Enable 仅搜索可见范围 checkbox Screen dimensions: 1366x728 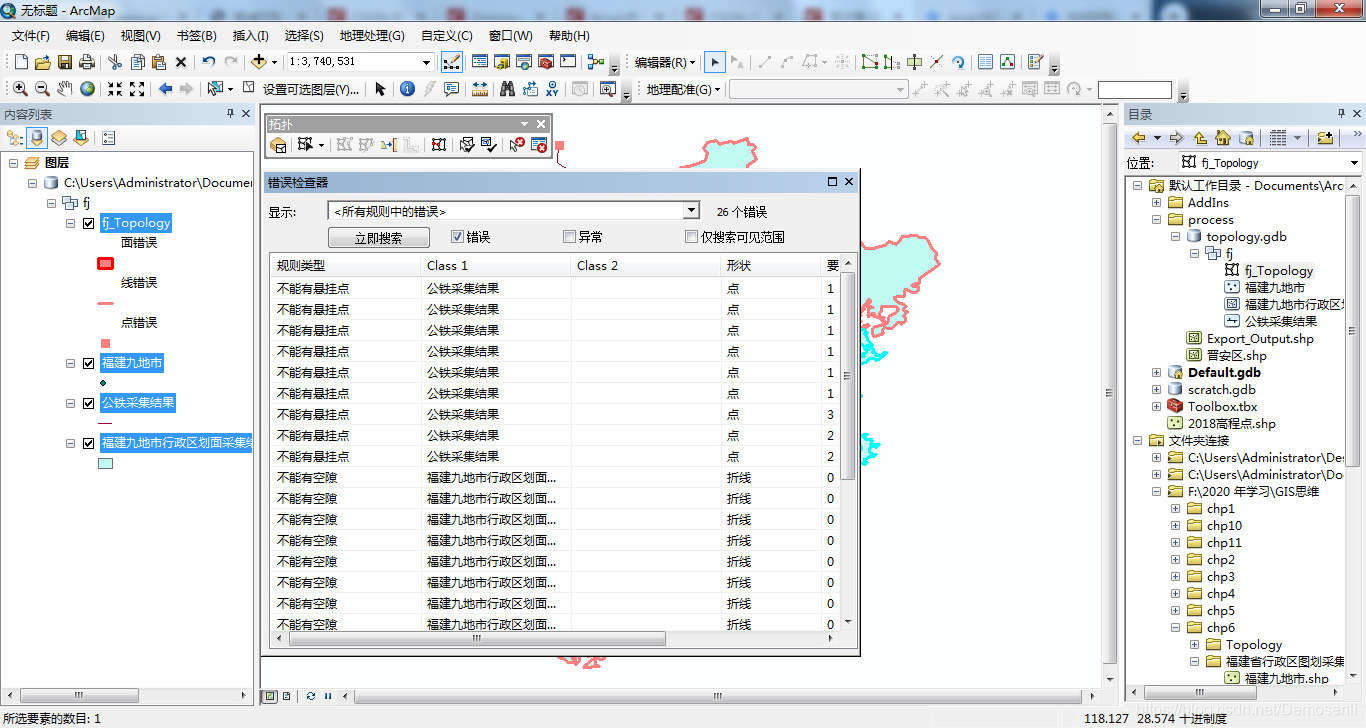691,237
